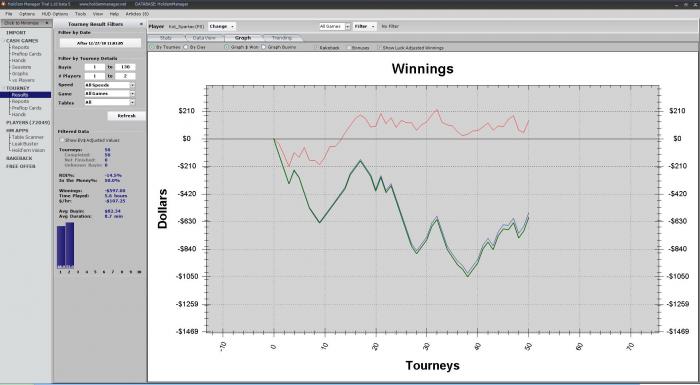700x385 pixels.
Task: Expand the Tables dropdown
Action: tap(132, 102)
